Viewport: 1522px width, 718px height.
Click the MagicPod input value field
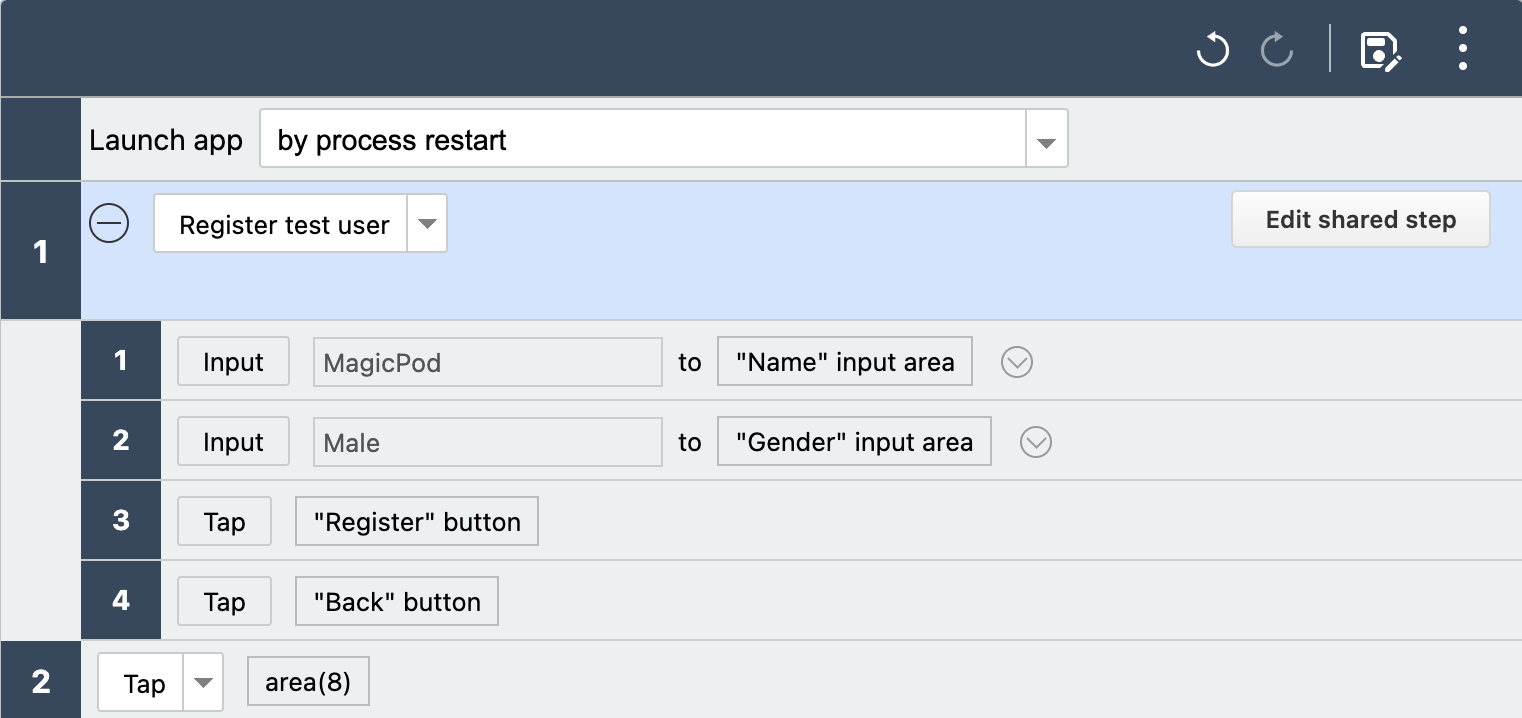pyautogui.click(x=488, y=362)
